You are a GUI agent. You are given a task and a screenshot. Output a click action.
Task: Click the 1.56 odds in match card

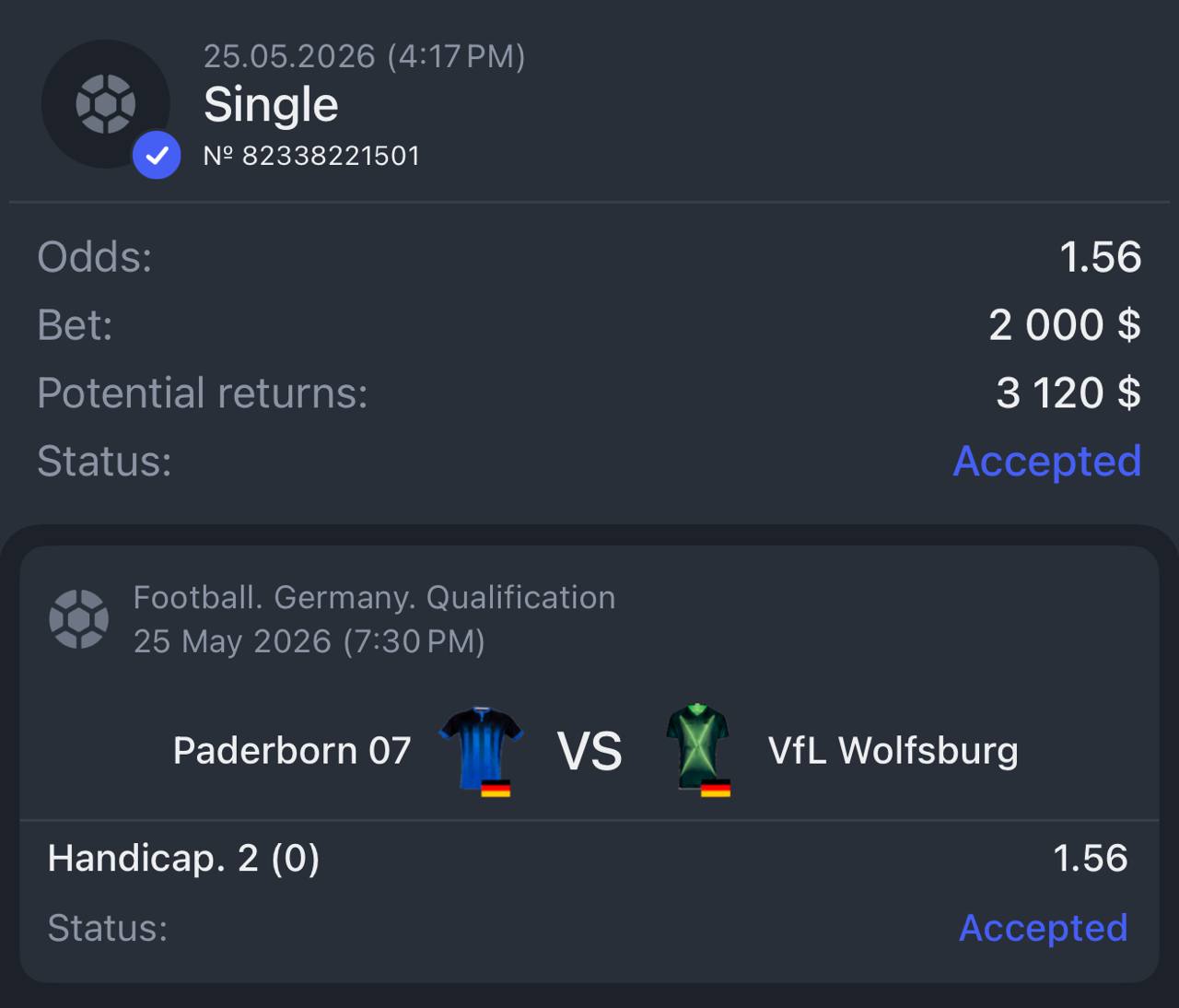(x=1091, y=859)
